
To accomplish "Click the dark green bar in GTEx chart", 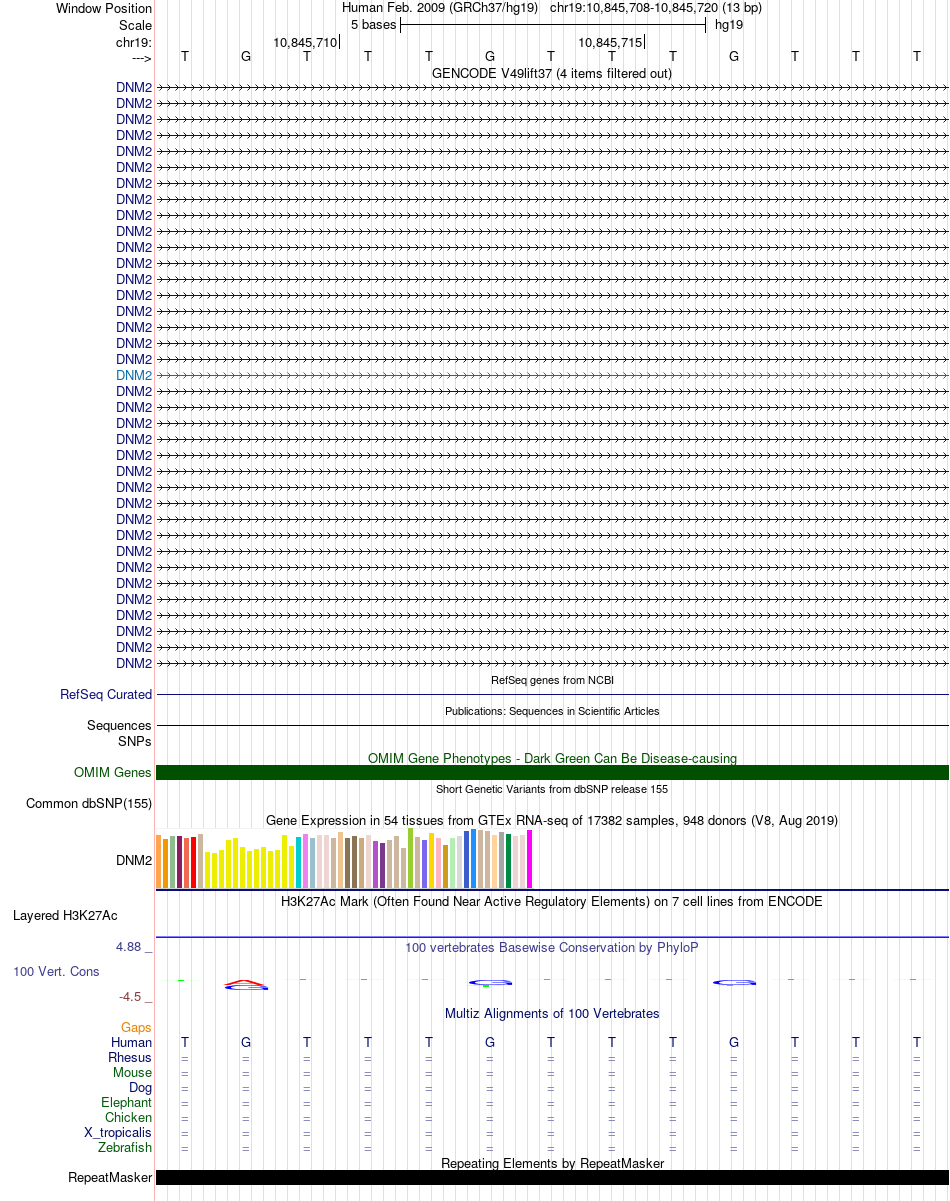I will point(509,861).
